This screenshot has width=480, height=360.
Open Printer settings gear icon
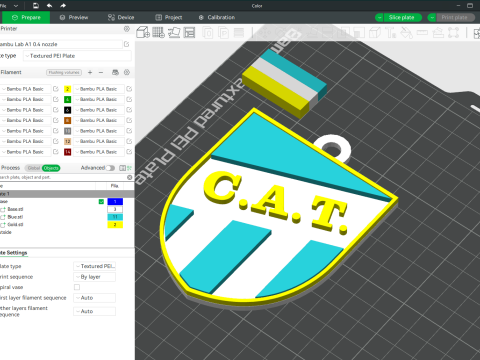(127, 29)
